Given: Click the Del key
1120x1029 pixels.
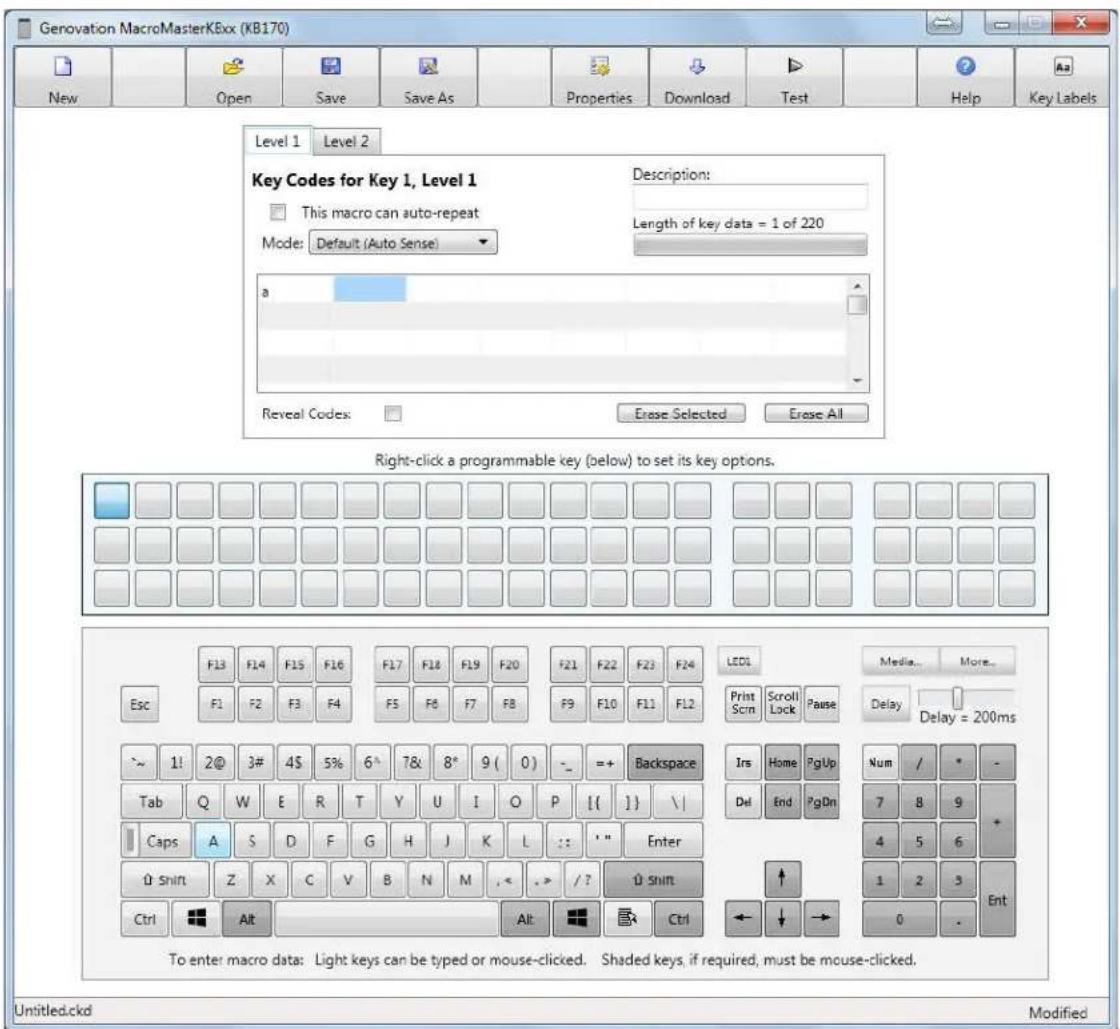Looking at the screenshot, I should click(x=743, y=802).
